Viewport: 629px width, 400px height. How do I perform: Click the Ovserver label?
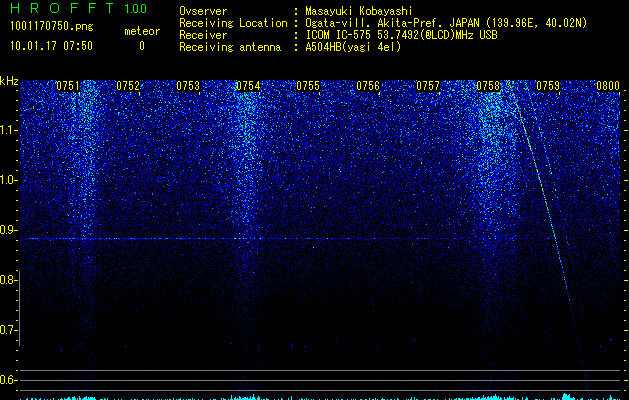(x=203, y=11)
